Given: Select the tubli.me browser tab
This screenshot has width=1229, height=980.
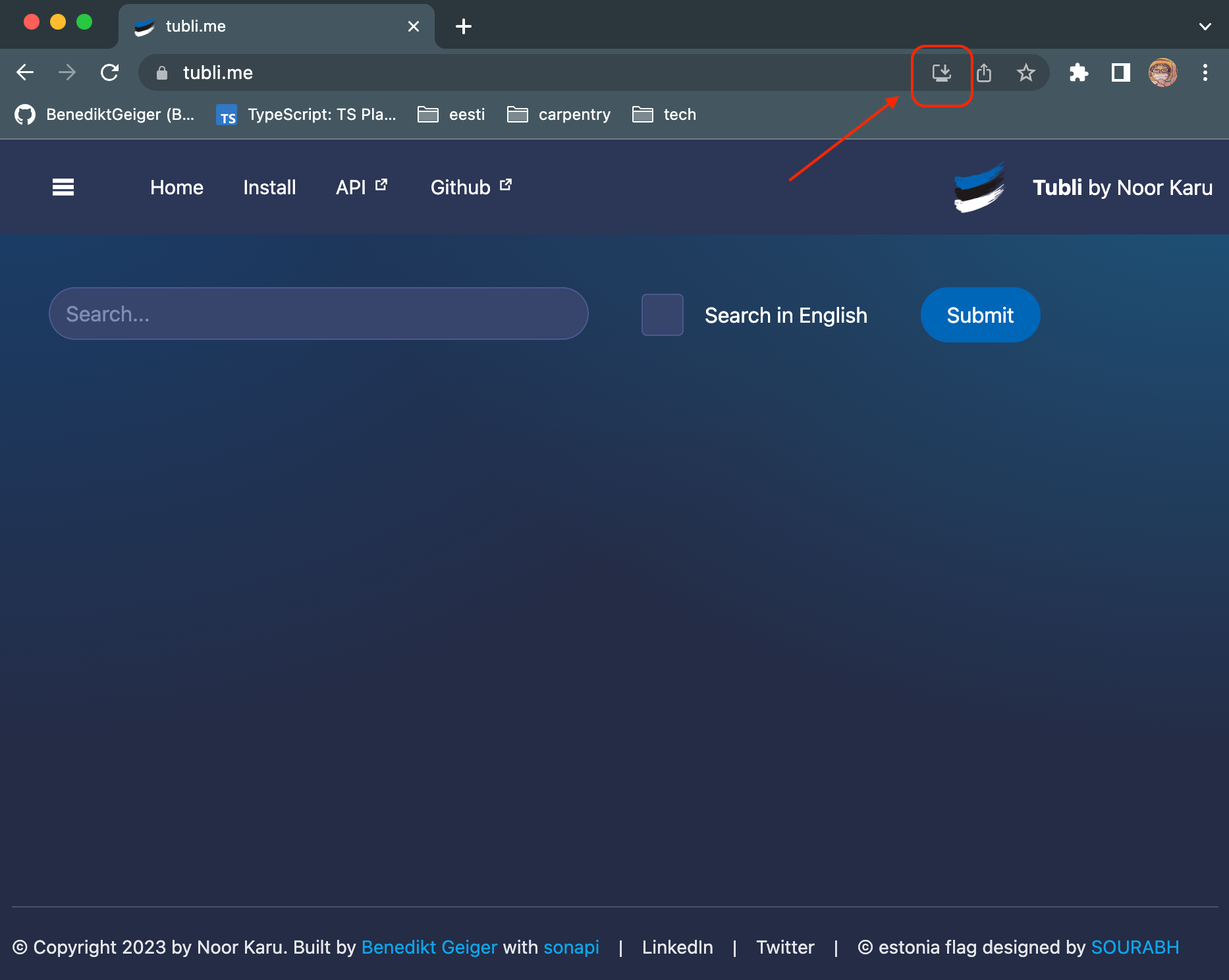Looking at the screenshot, I should 277,26.
